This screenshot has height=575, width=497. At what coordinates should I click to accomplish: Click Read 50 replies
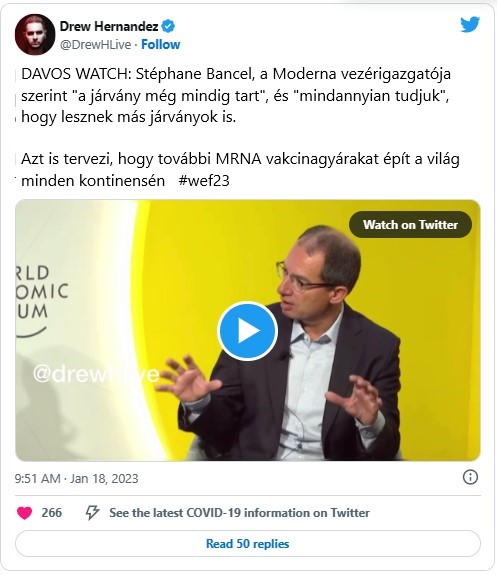[x=248, y=543]
